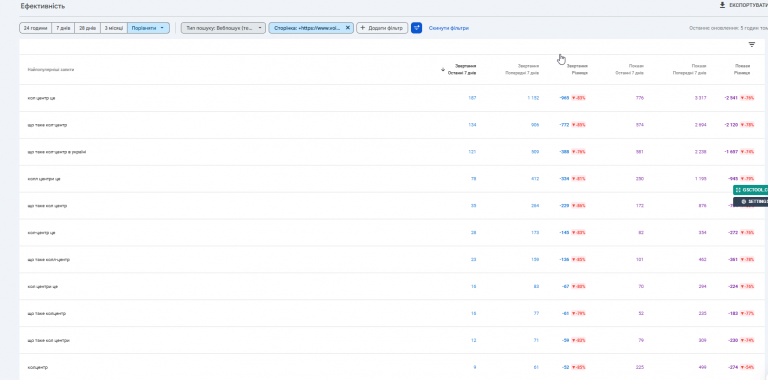
Task: Sort by Покази Різниця column header
Action: coord(742,70)
